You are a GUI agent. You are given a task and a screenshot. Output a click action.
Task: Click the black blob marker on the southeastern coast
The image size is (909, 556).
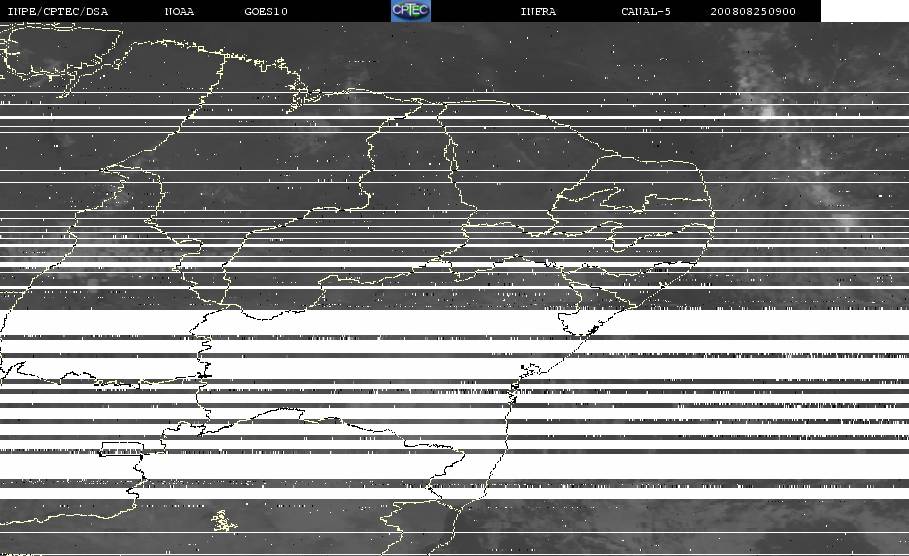530,368
